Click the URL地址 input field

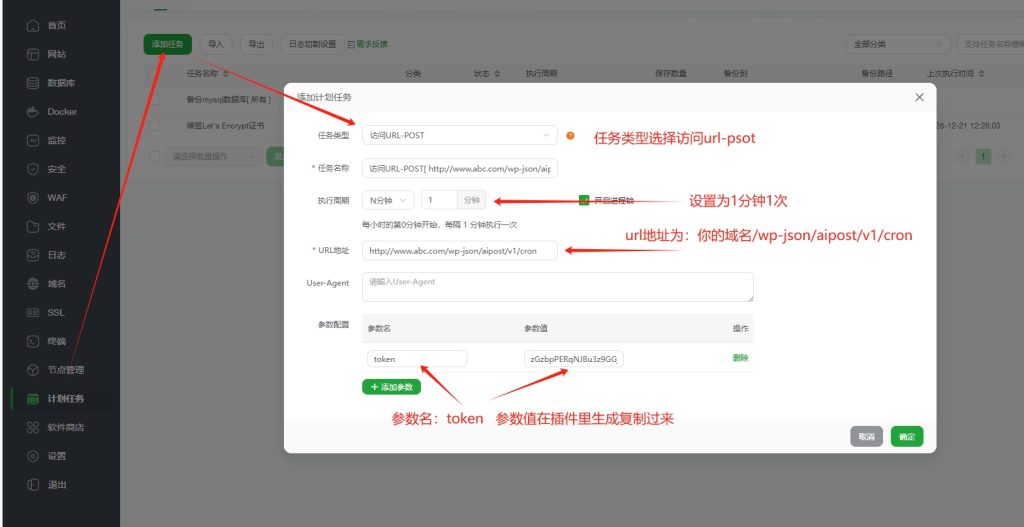(x=460, y=250)
